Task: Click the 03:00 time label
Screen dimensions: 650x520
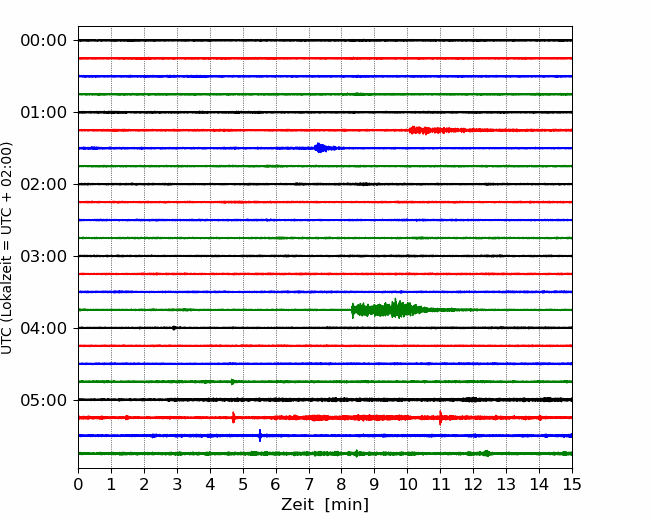Action: point(44,256)
